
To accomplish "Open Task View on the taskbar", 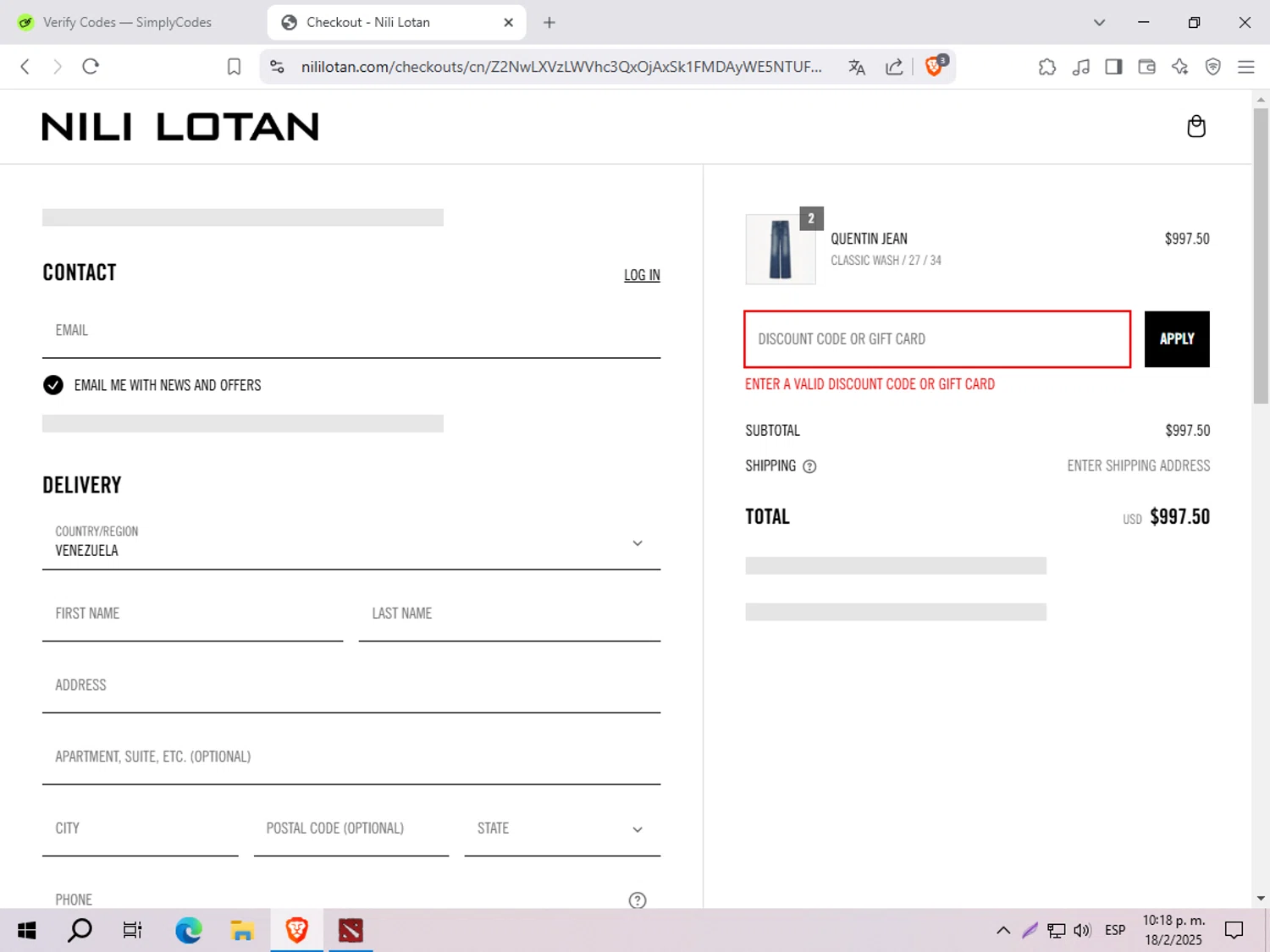I will [x=133, y=931].
